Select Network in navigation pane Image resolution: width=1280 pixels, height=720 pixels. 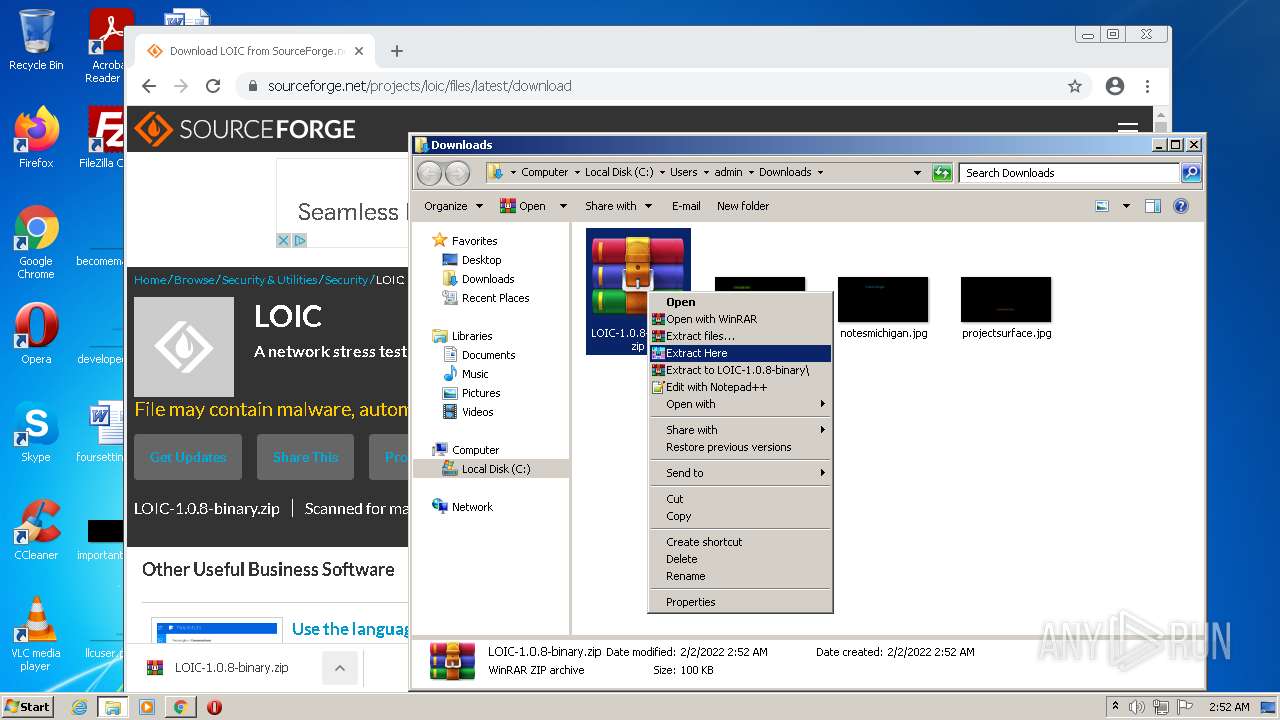click(472, 507)
